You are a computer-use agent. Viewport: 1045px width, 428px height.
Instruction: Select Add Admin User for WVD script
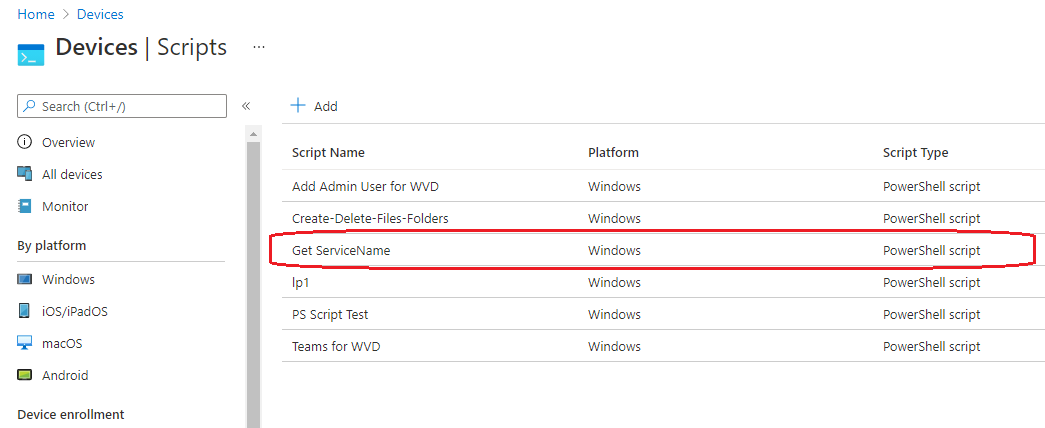pyautogui.click(x=365, y=187)
